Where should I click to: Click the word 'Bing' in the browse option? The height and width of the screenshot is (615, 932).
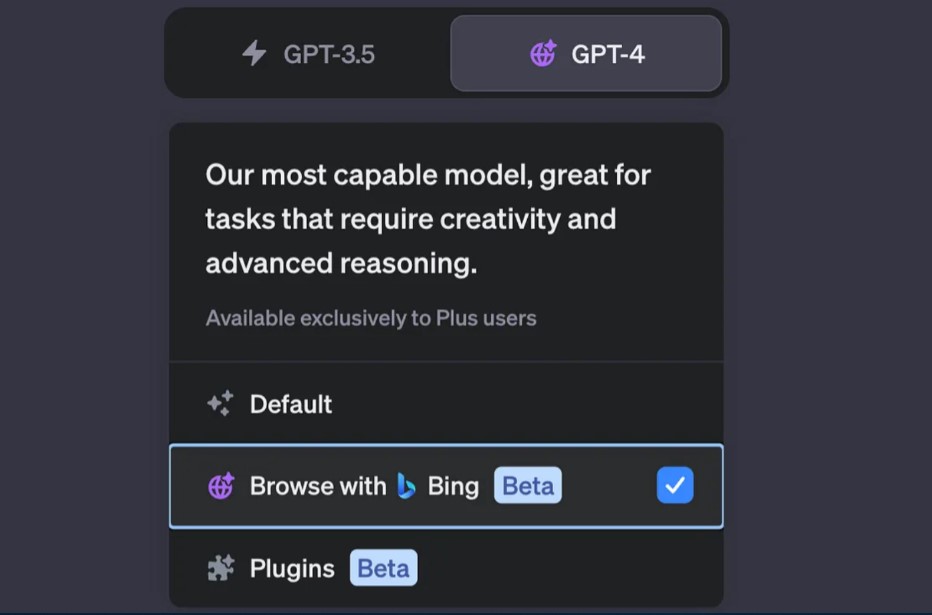point(453,487)
